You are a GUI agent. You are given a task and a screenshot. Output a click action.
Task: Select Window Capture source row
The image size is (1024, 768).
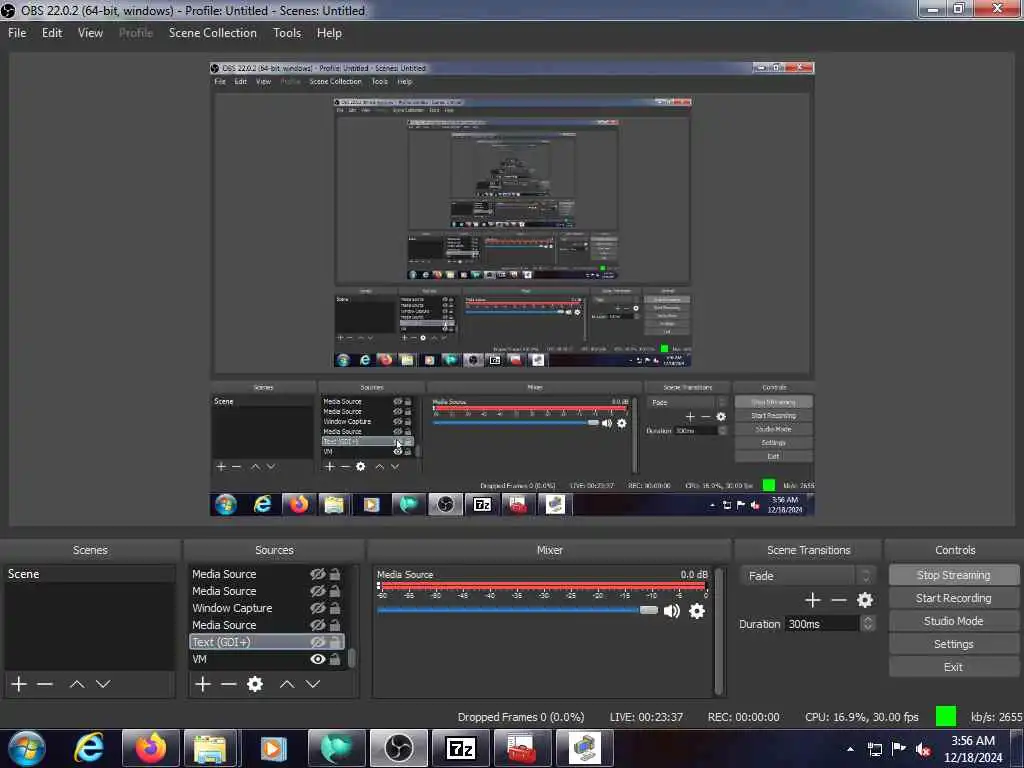266,608
